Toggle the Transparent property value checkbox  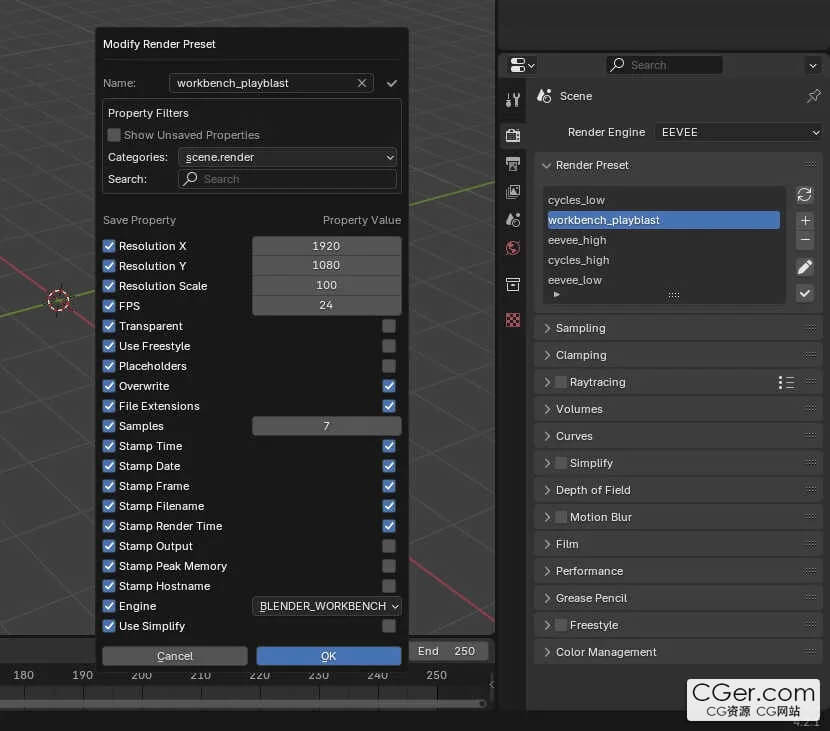(389, 326)
